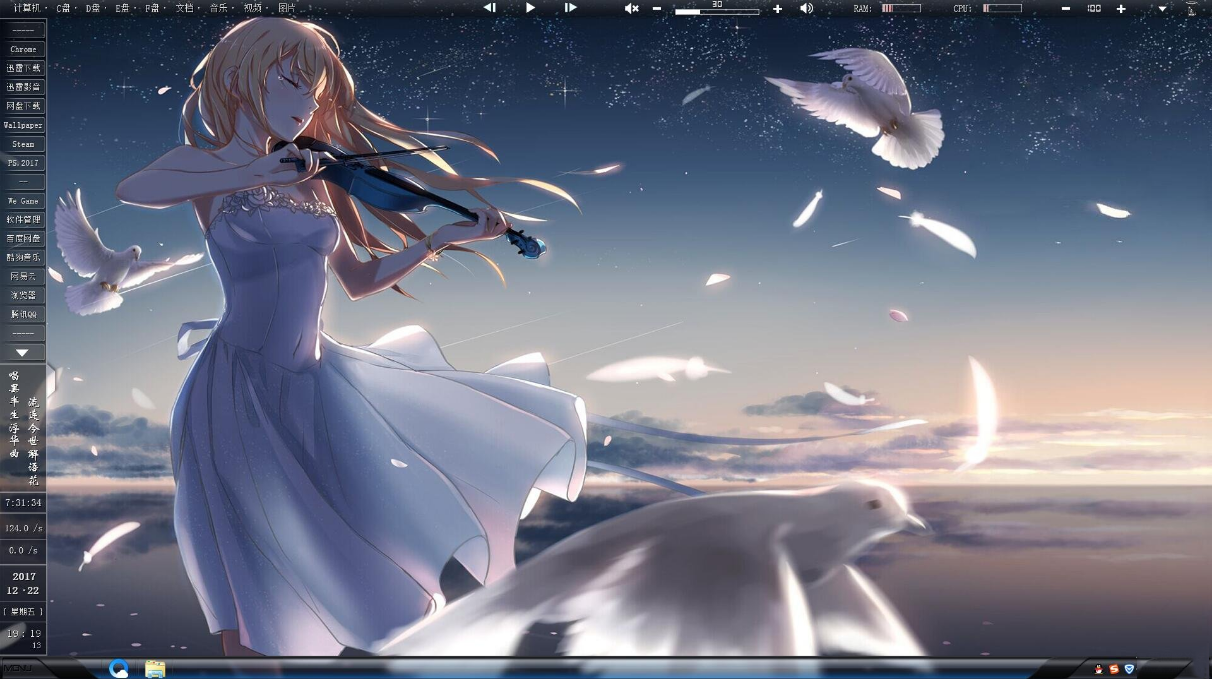
Task: Click the plus button next to the 100 value
Action: (x=1121, y=8)
